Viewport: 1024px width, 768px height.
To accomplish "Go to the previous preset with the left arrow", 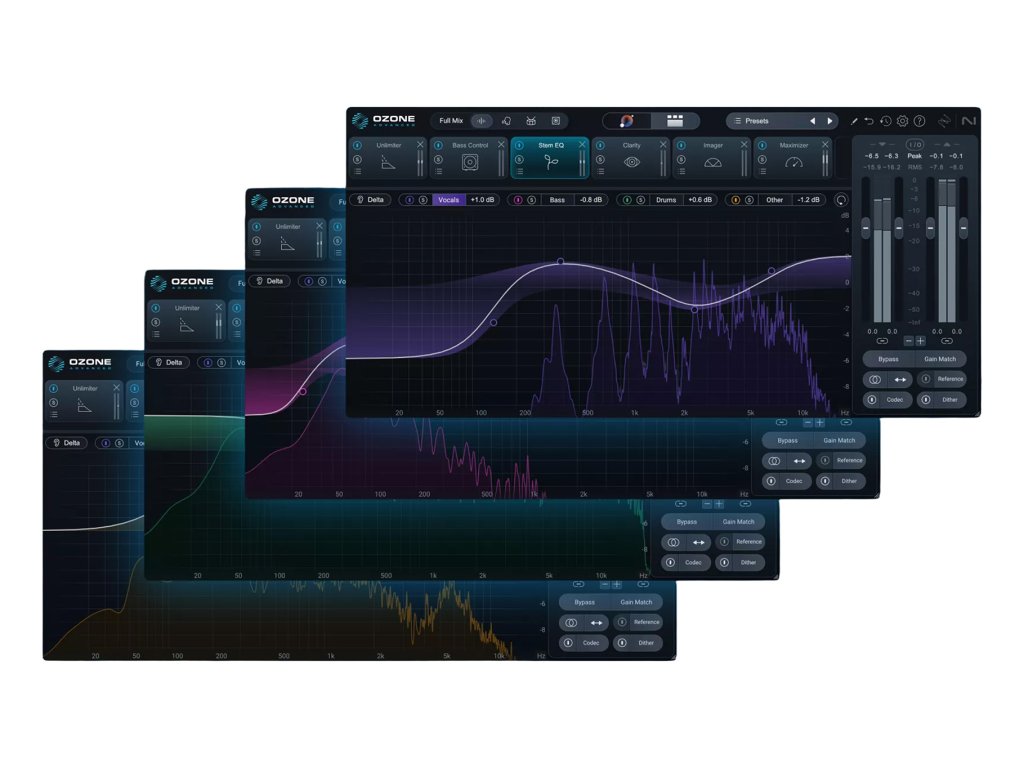I will coord(812,121).
